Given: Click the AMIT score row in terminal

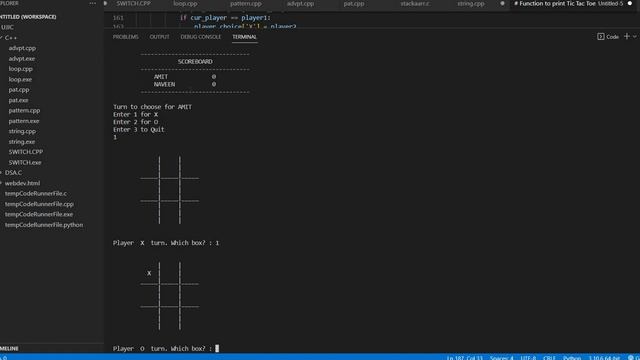Looking at the screenshot, I should point(185,77).
